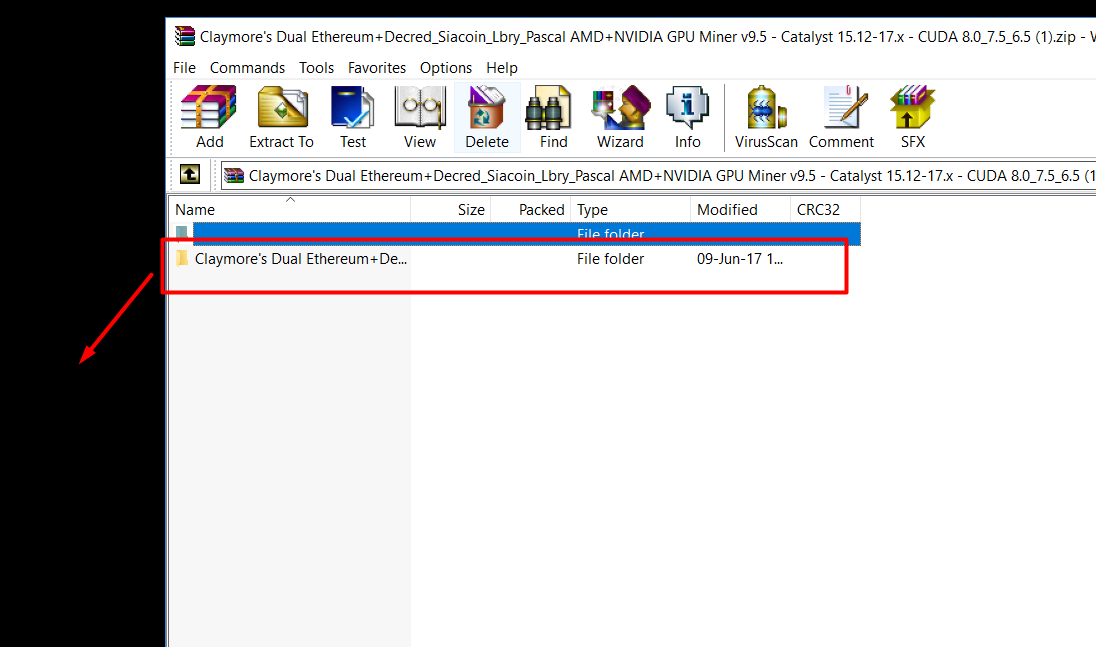
Task: Open the Commands menu
Action: click(x=247, y=68)
